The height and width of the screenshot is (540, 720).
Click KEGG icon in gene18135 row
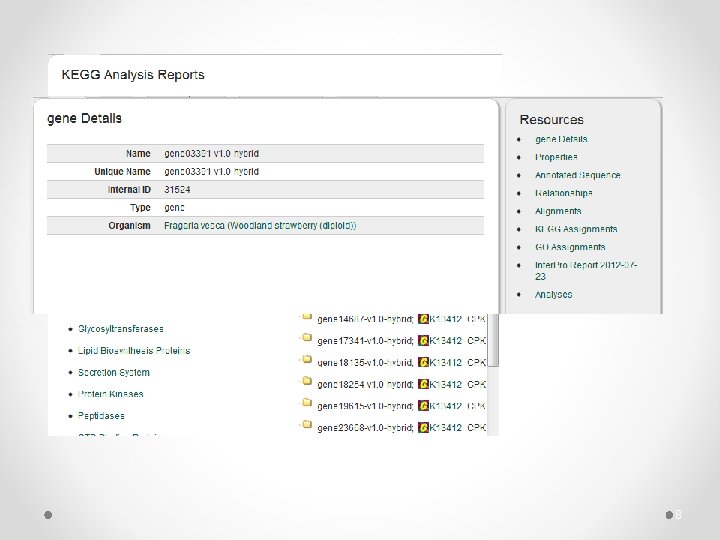click(x=423, y=362)
